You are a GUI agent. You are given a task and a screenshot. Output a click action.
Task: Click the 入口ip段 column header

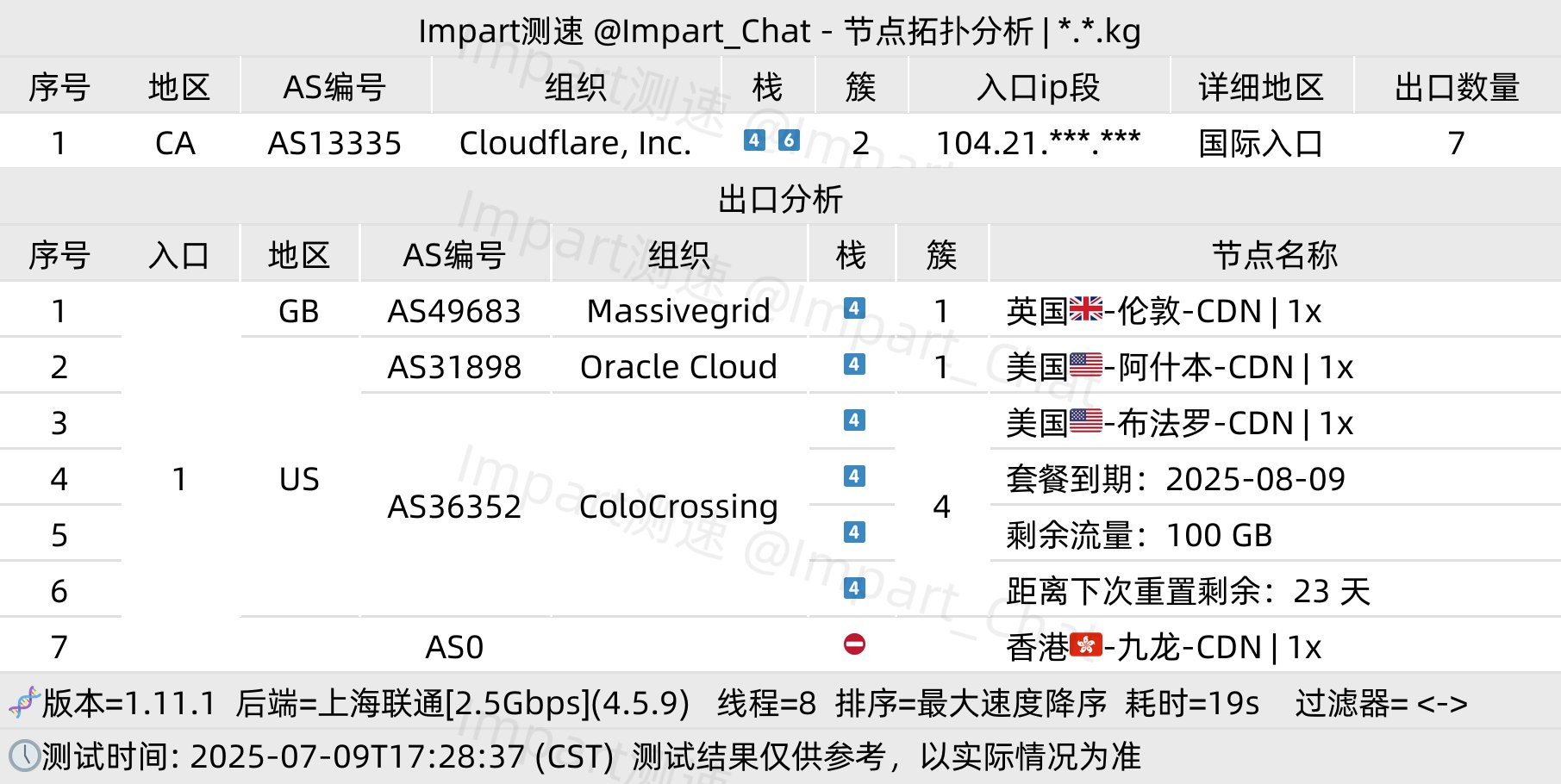1038,87
